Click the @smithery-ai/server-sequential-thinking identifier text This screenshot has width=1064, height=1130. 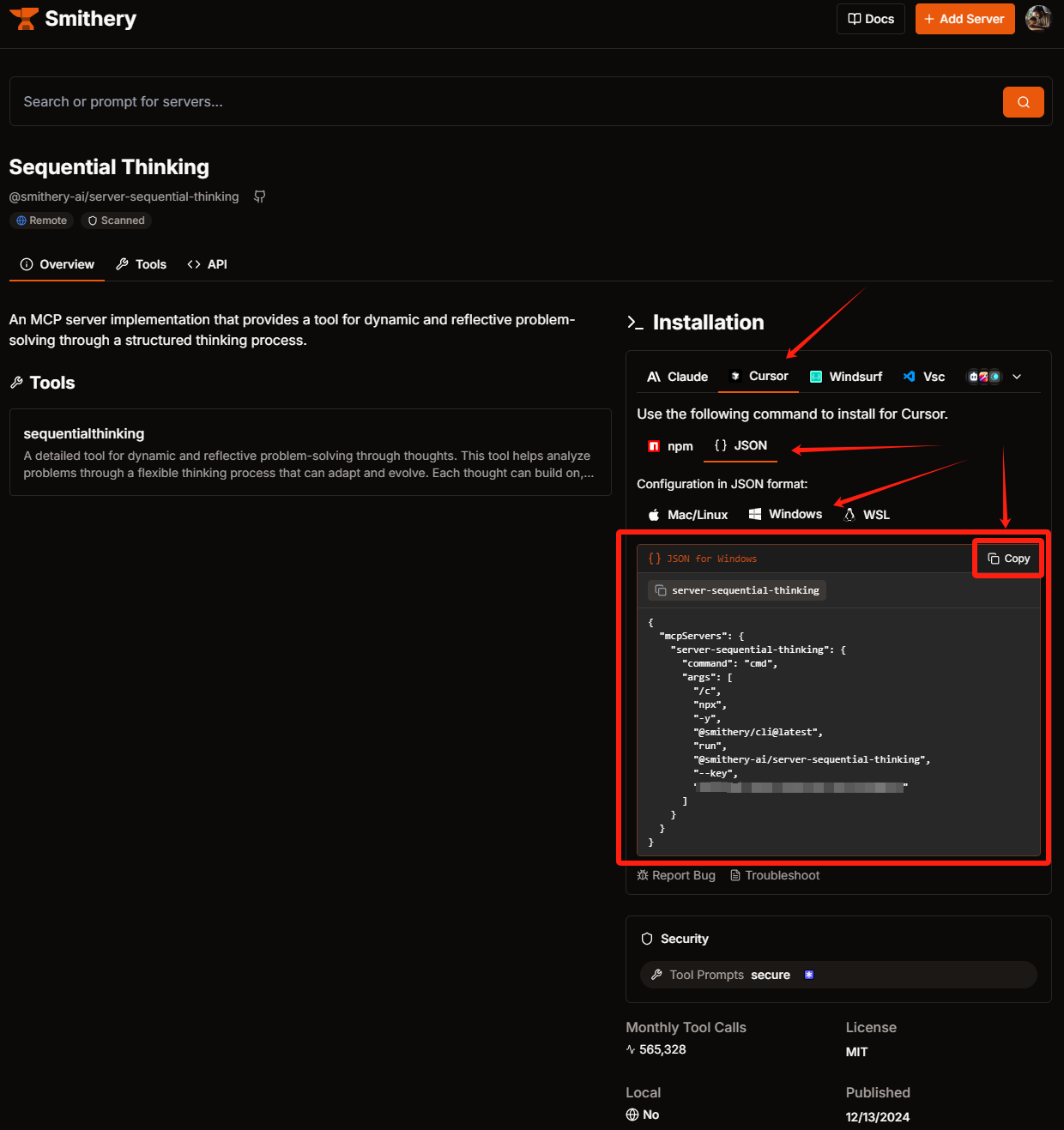click(x=124, y=196)
